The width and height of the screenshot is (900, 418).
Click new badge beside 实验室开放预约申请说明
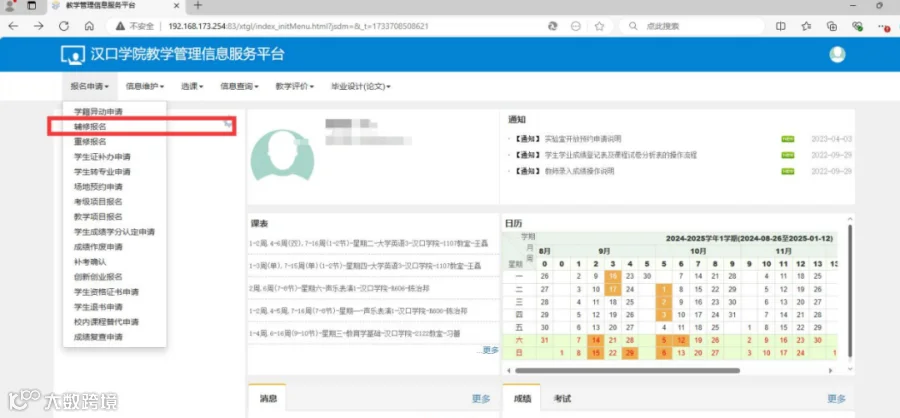click(x=788, y=140)
